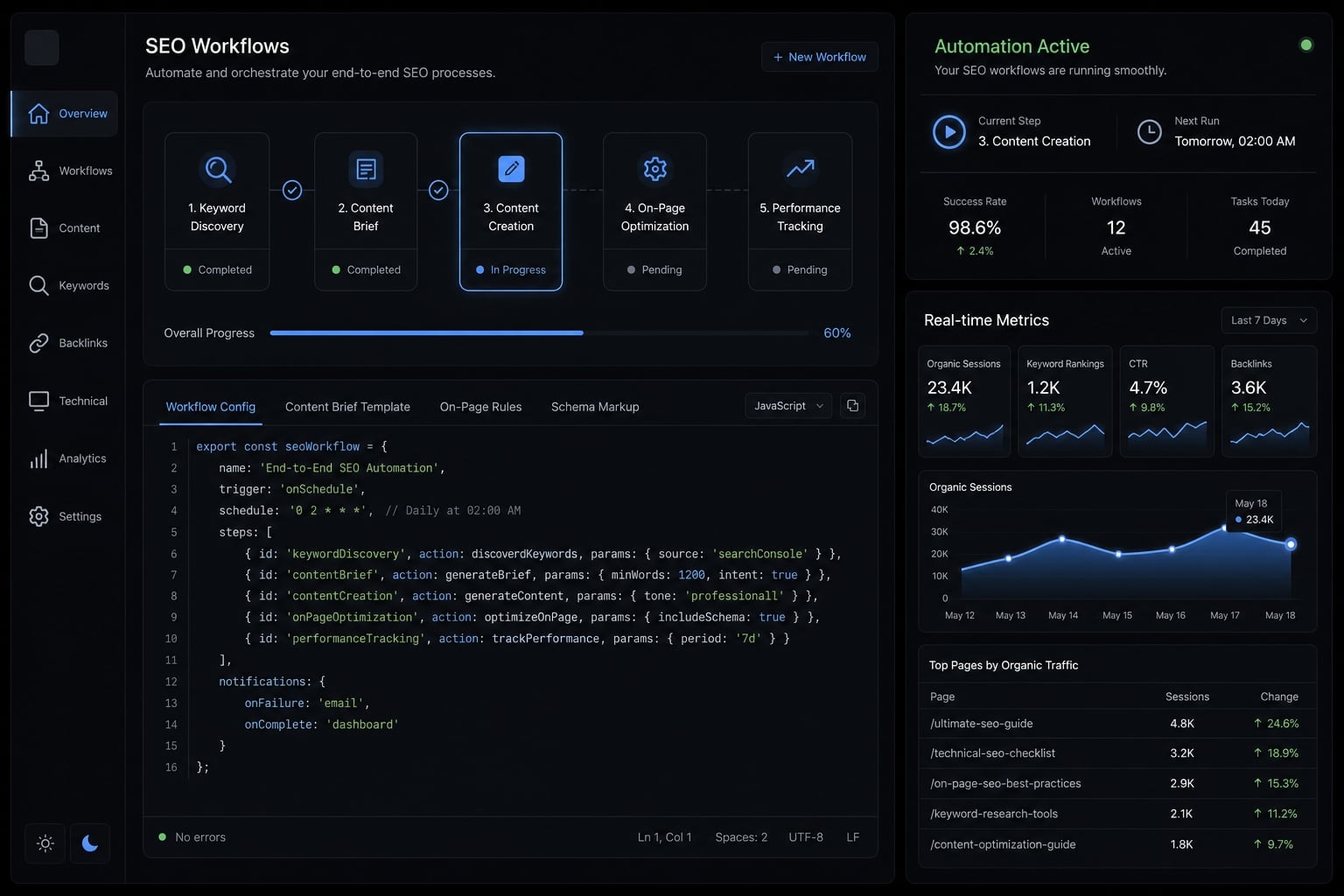Open the JavaScript language dropdown
The image size is (1344, 896).
(788, 406)
